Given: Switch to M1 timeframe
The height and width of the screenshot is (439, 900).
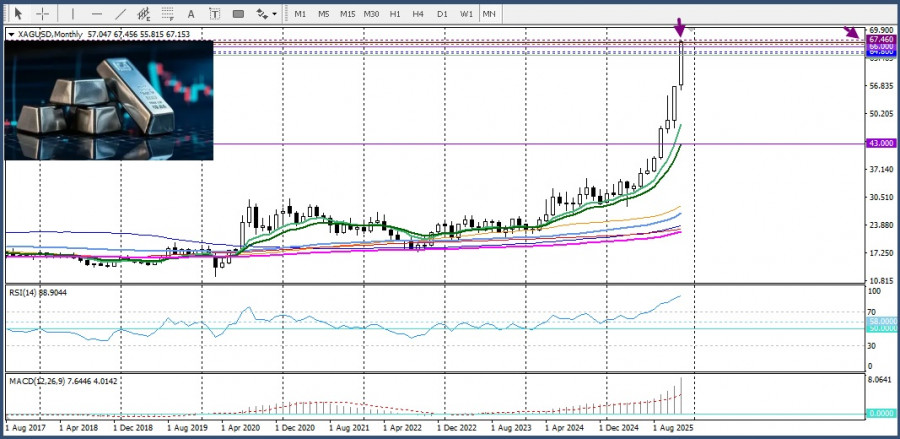Looking at the screenshot, I should (300, 14).
